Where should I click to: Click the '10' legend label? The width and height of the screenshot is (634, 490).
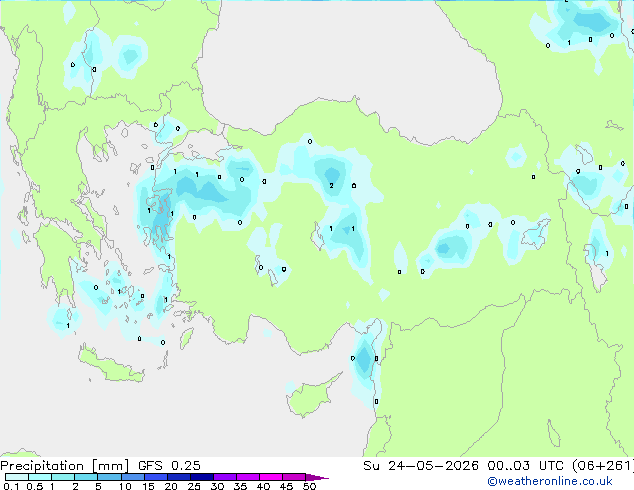125,486
